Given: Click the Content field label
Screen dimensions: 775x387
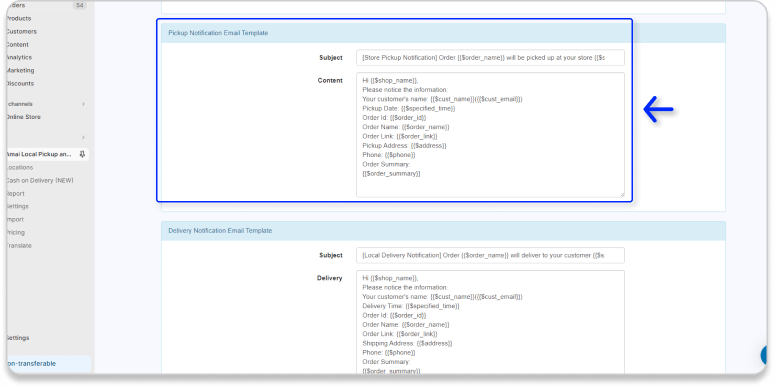Looking at the screenshot, I should click(x=330, y=81).
